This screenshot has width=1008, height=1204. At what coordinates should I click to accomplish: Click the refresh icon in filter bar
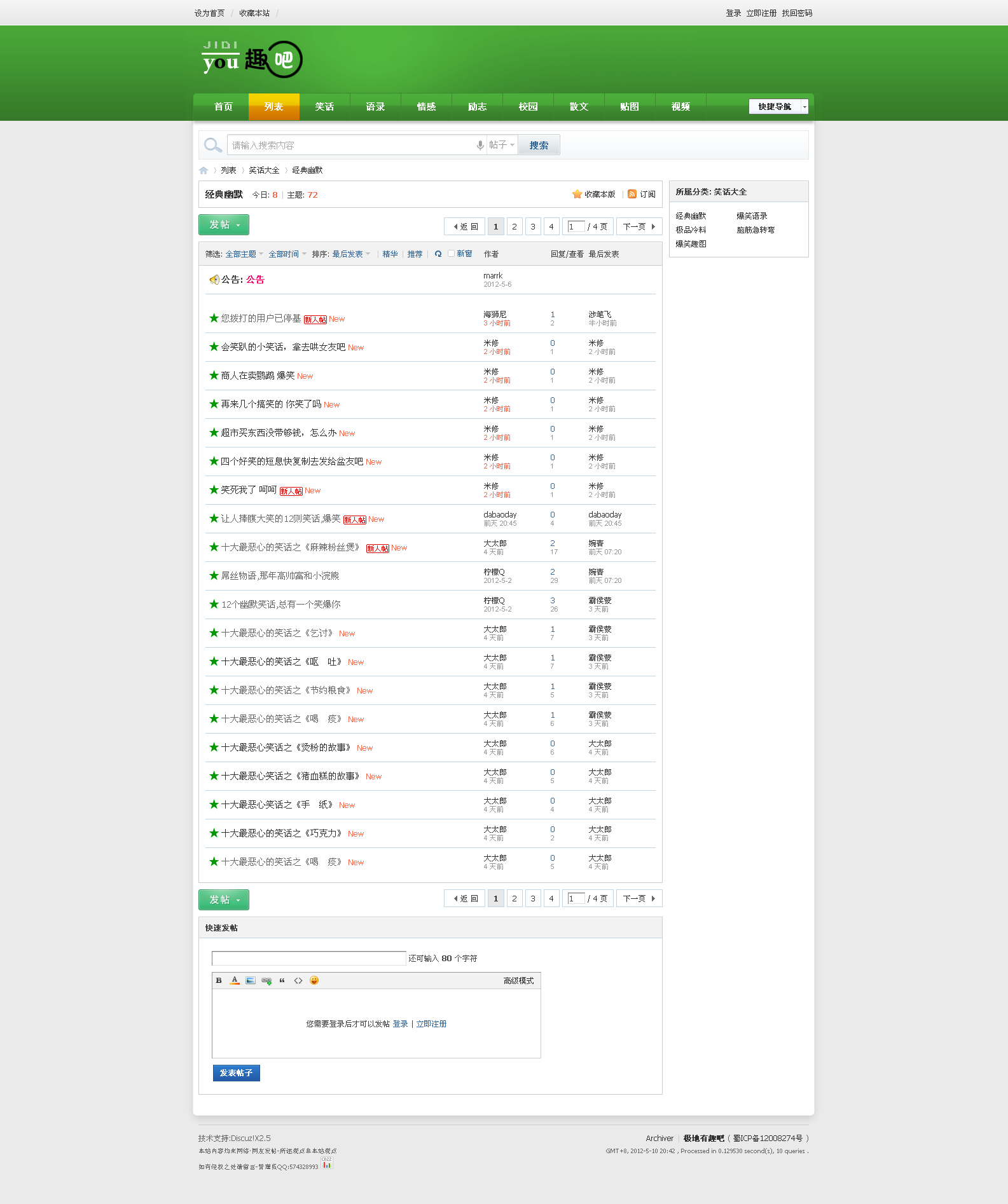[x=438, y=254]
